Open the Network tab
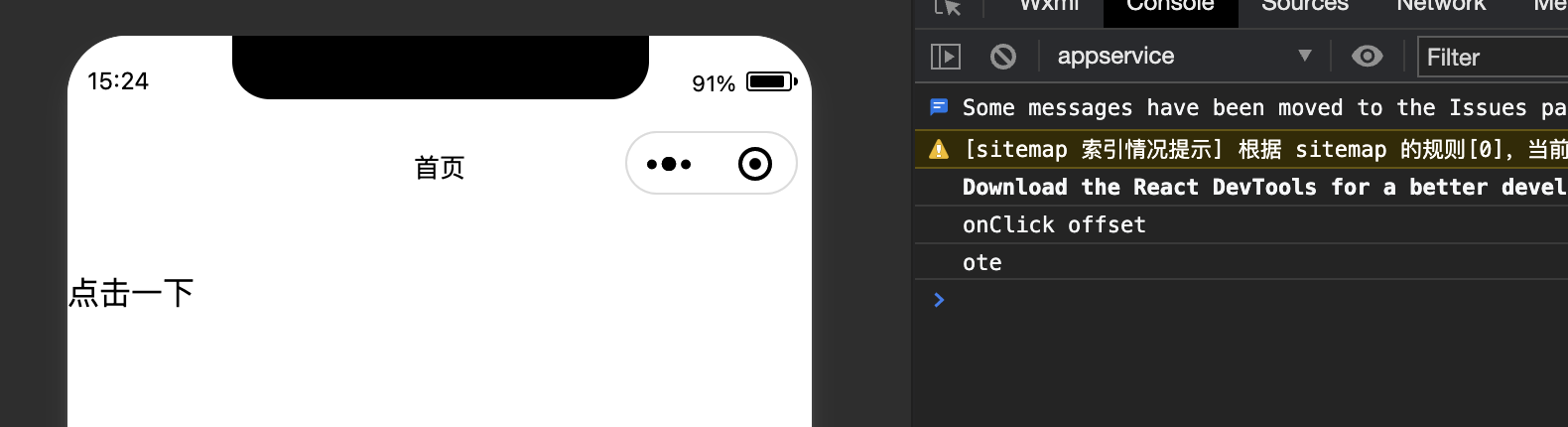Image resolution: width=1568 pixels, height=427 pixels. tap(1440, 6)
